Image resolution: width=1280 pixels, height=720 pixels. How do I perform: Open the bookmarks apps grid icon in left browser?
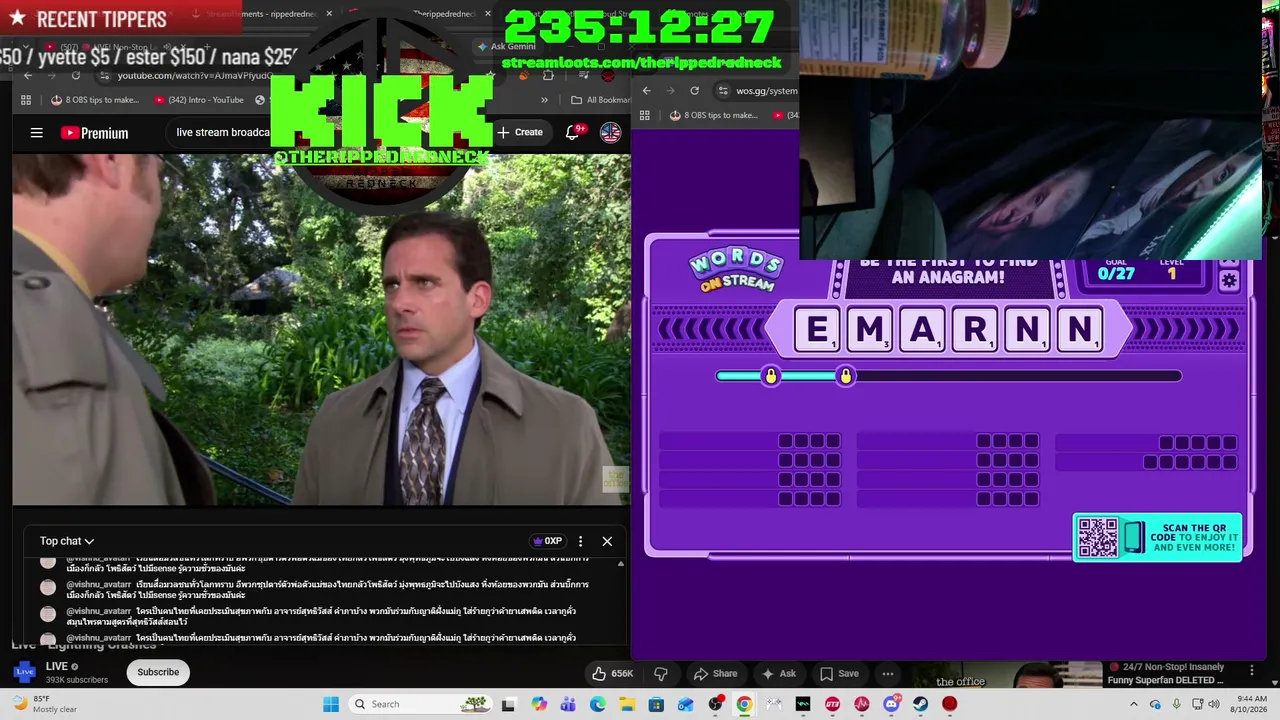coord(28,100)
